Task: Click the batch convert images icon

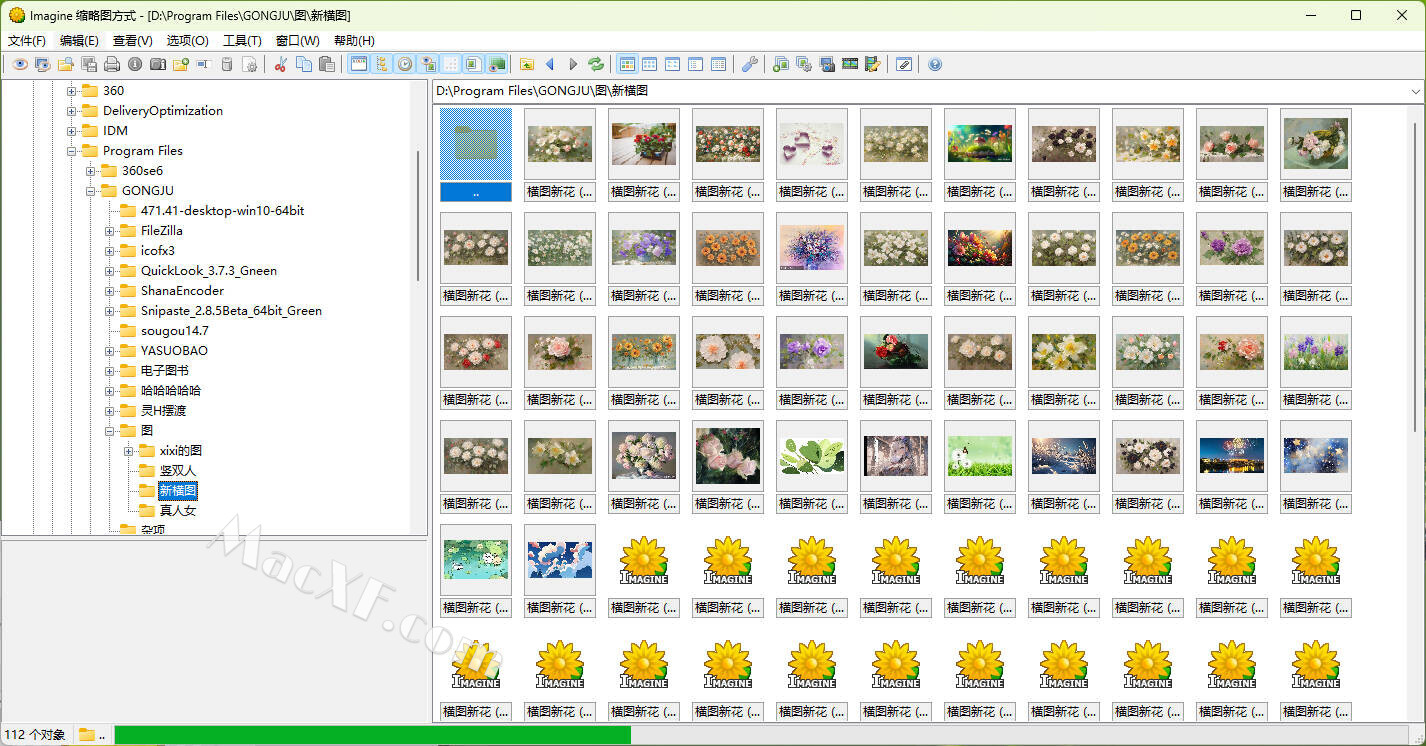Action: point(781,64)
